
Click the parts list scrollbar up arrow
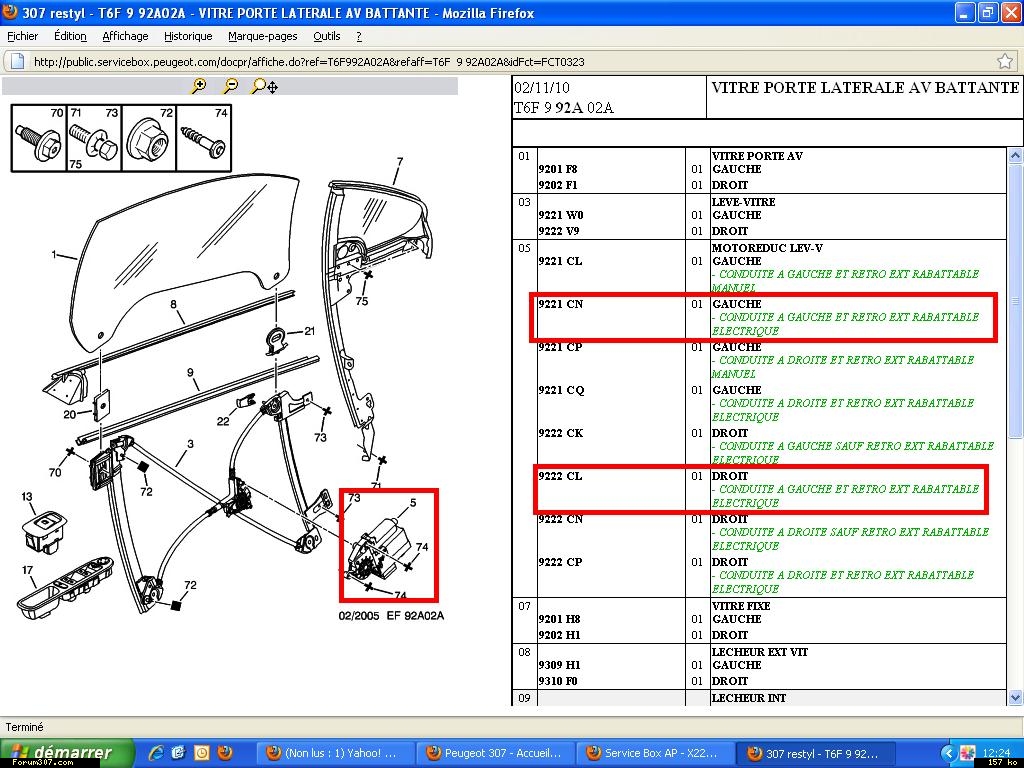click(1014, 155)
